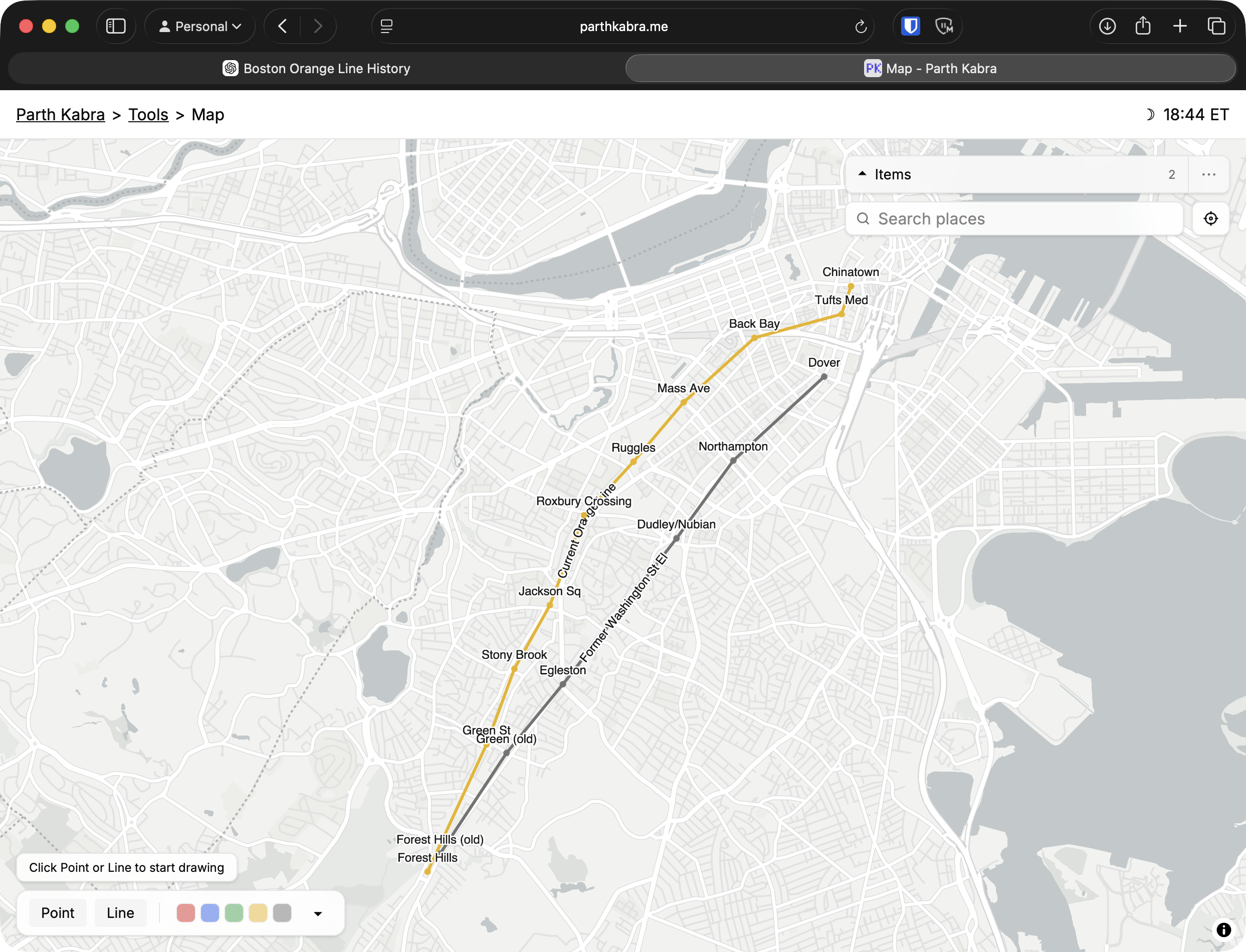Open the Items more options menu

[x=1208, y=174]
